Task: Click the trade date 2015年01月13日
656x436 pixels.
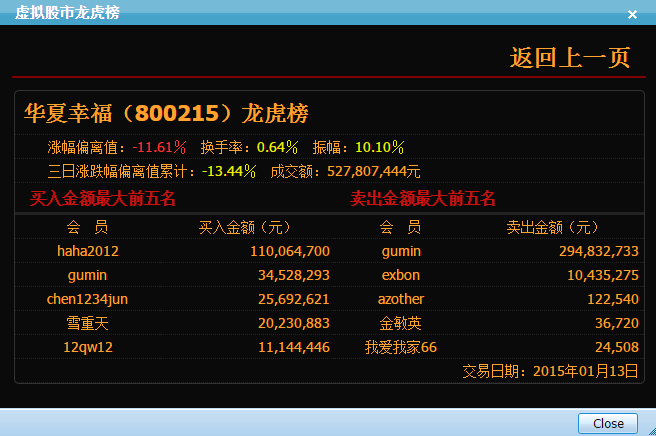Action: (x=585, y=371)
